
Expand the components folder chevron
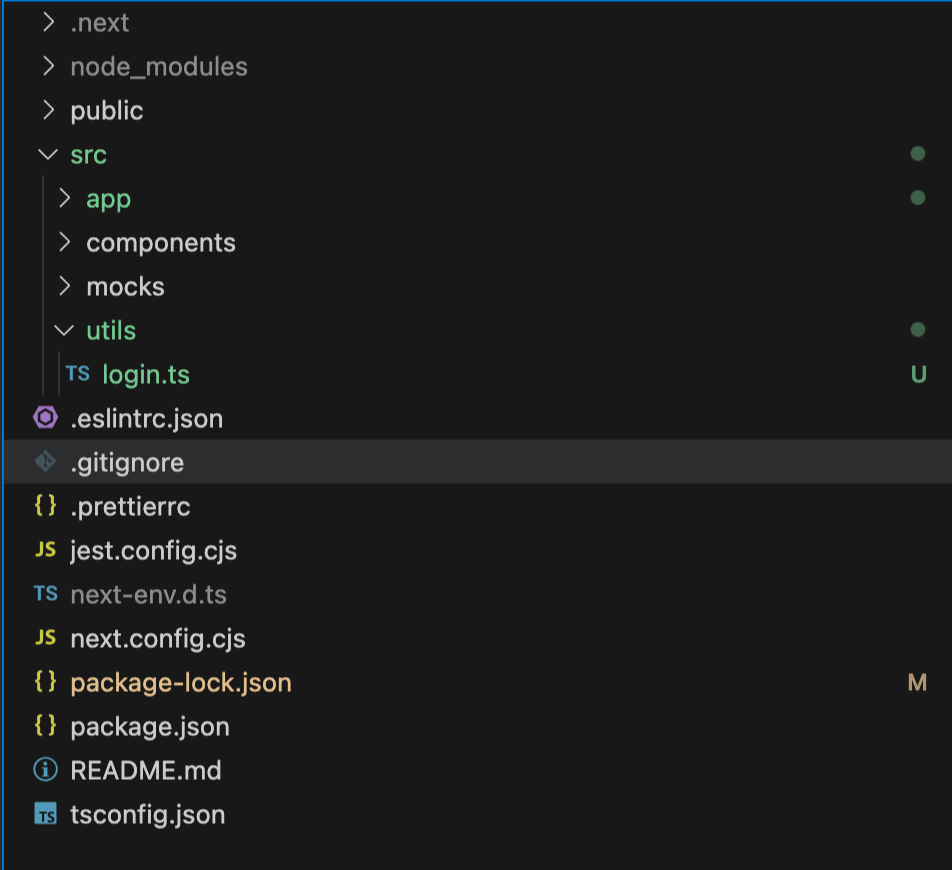pos(64,242)
